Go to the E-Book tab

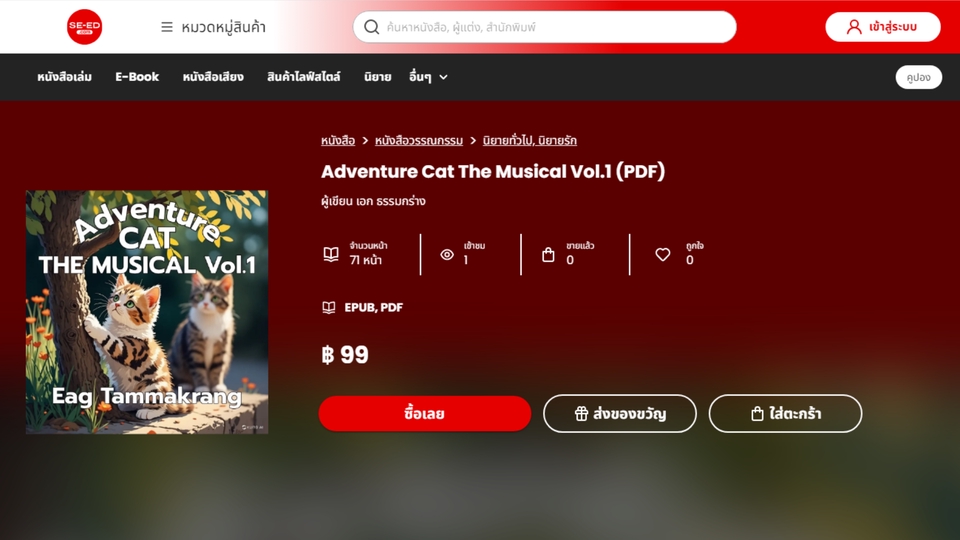pyautogui.click(x=137, y=77)
